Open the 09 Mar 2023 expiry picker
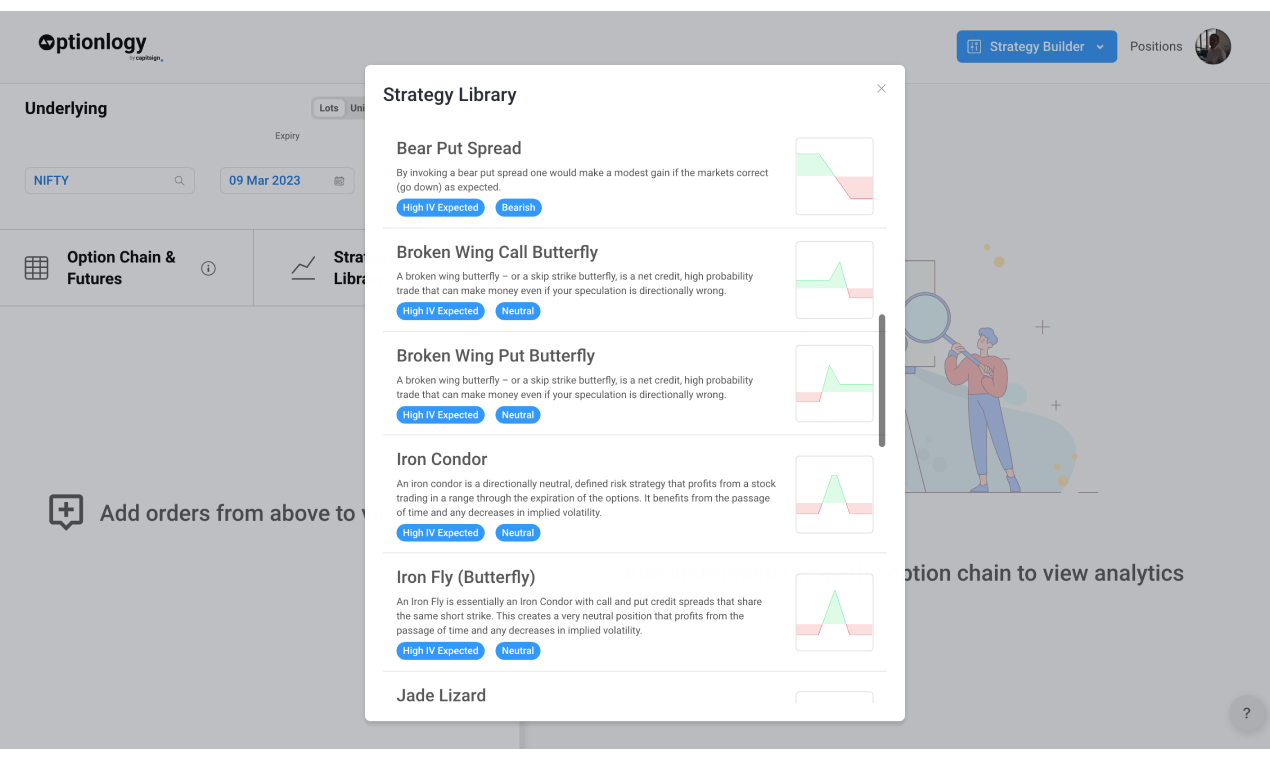The height and width of the screenshot is (760, 1270). coord(285,181)
